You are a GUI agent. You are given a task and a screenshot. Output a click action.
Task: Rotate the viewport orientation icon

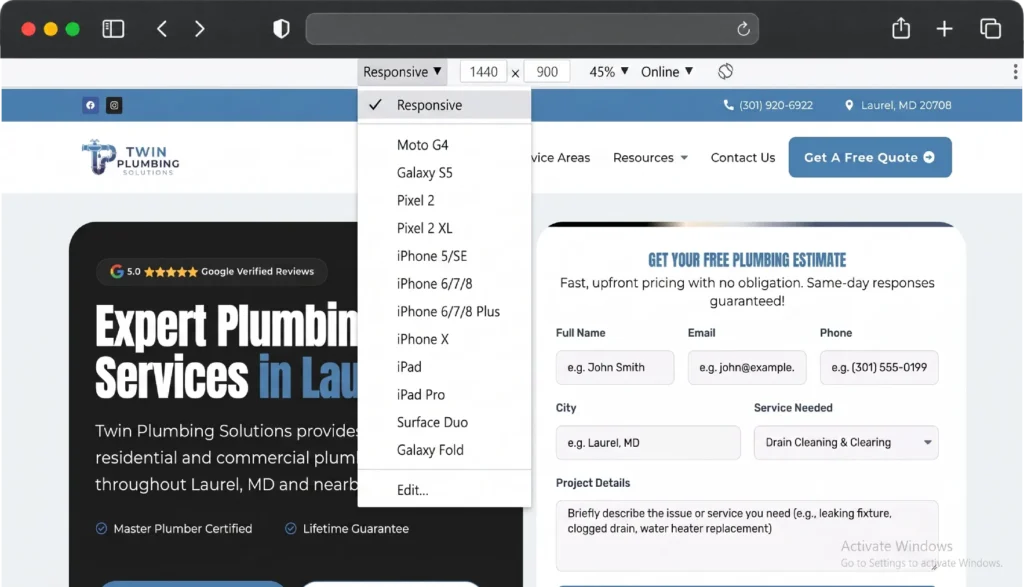(726, 71)
